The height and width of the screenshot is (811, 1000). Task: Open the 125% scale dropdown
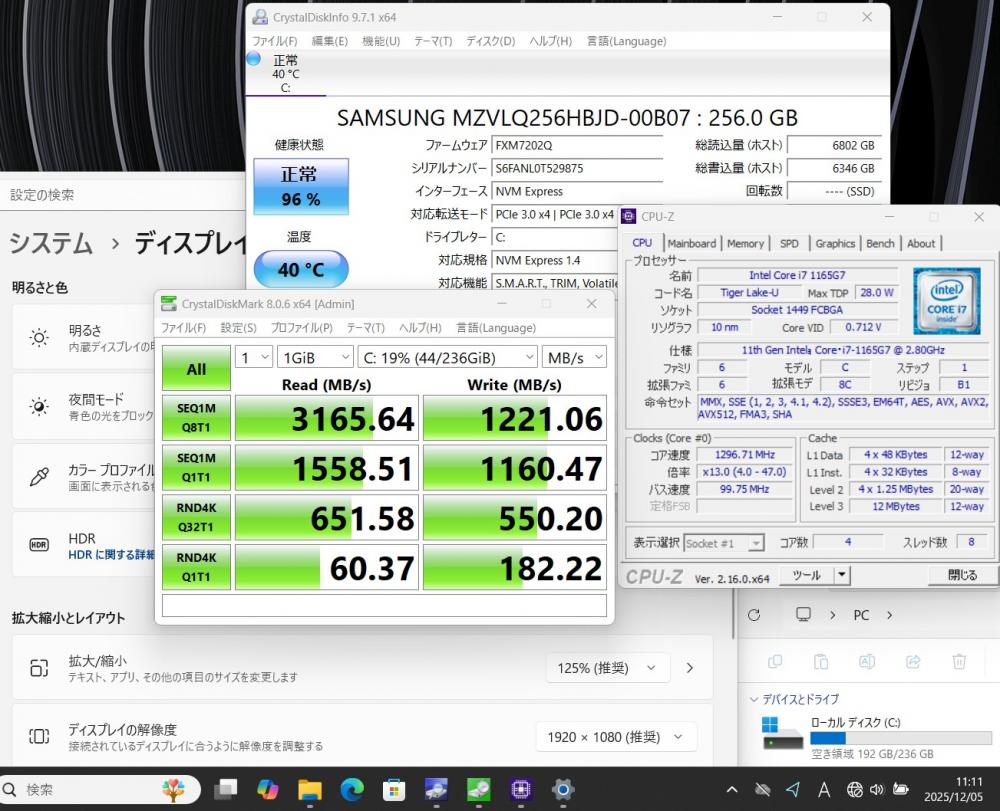click(x=608, y=667)
